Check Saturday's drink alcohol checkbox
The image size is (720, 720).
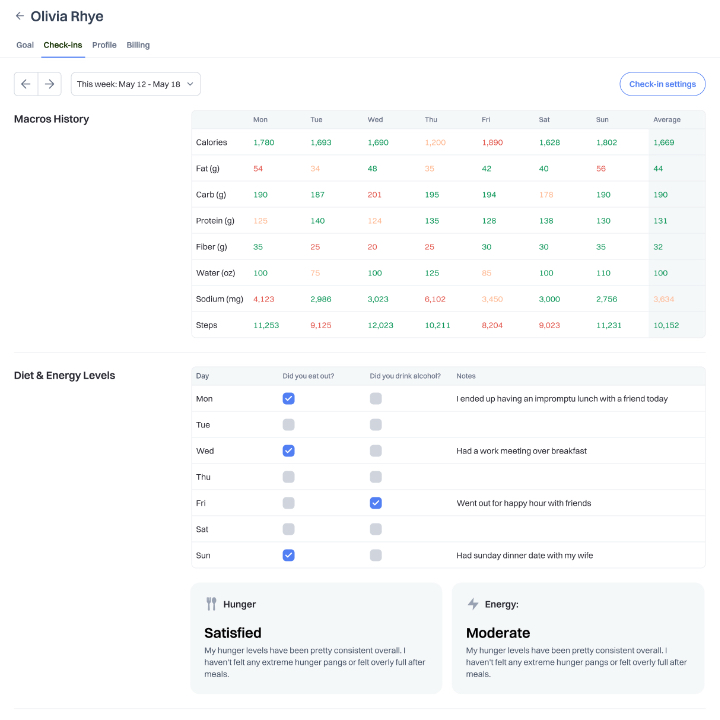[375, 529]
